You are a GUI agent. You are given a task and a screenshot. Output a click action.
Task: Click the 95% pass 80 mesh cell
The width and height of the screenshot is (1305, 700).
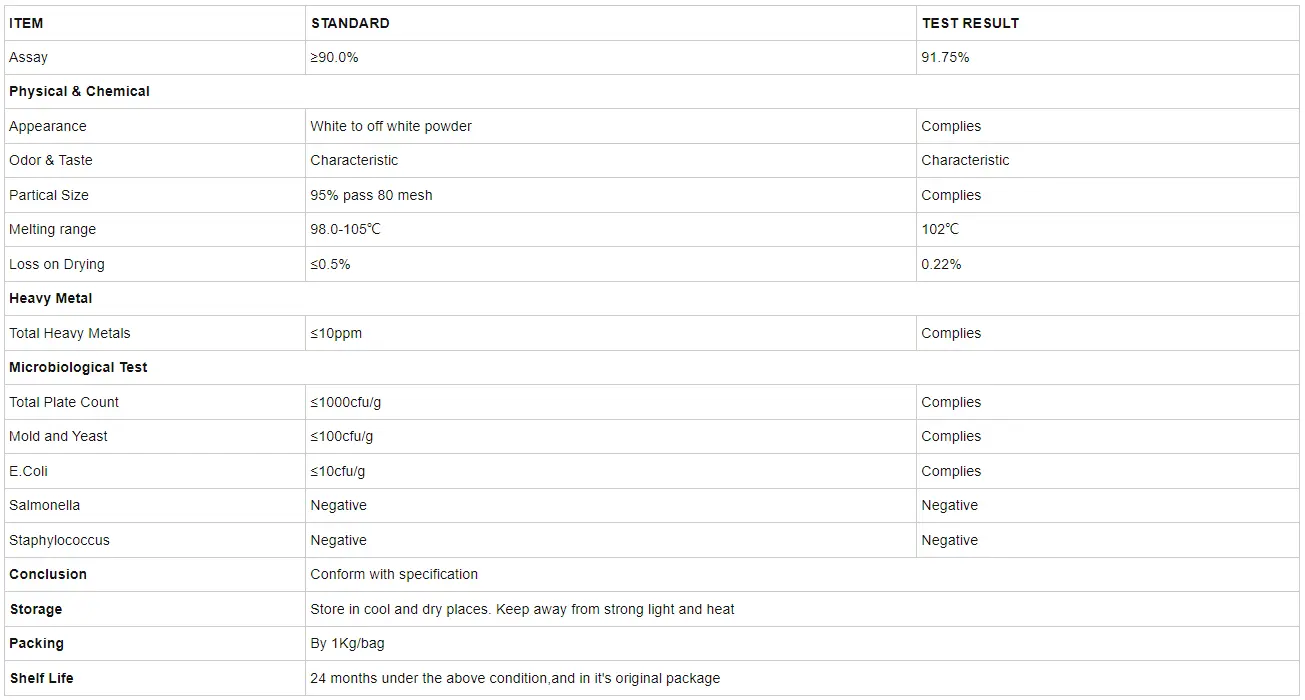371,195
